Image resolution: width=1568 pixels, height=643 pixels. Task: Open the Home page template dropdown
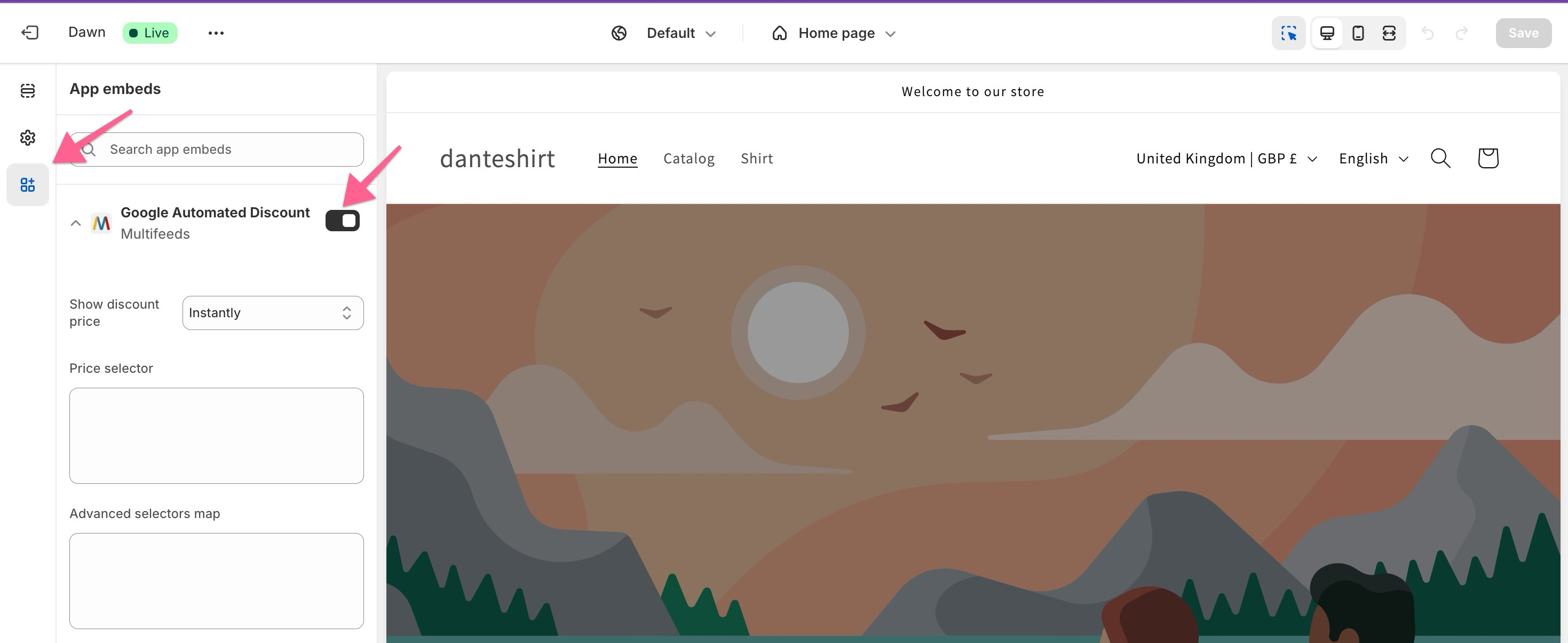point(848,33)
